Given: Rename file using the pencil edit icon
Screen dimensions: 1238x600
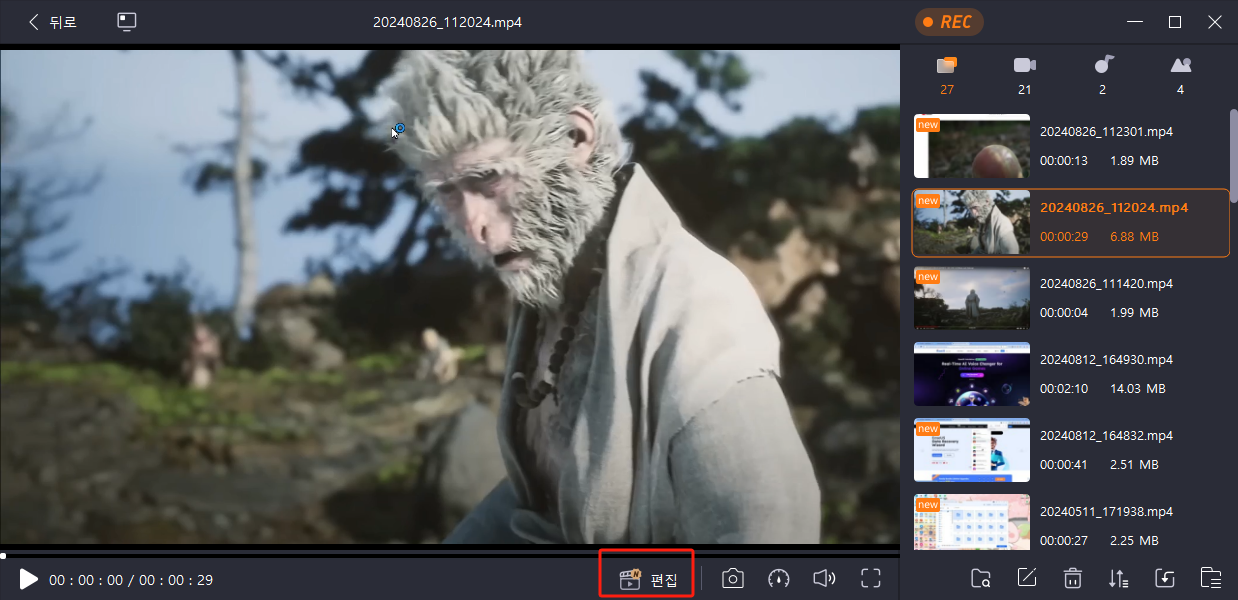Looking at the screenshot, I should click(1027, 578).
